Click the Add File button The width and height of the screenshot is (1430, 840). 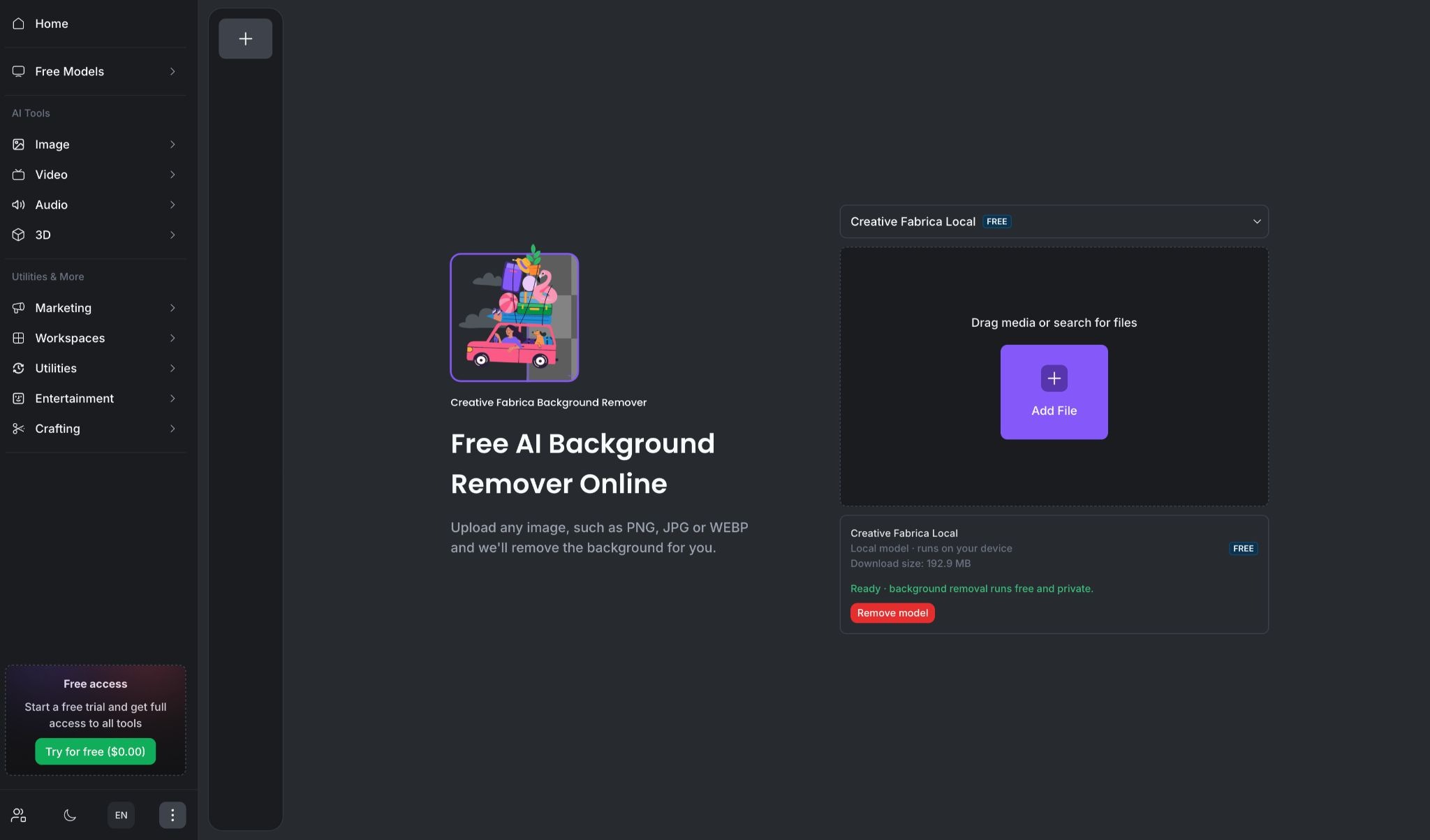[1054, 392]
